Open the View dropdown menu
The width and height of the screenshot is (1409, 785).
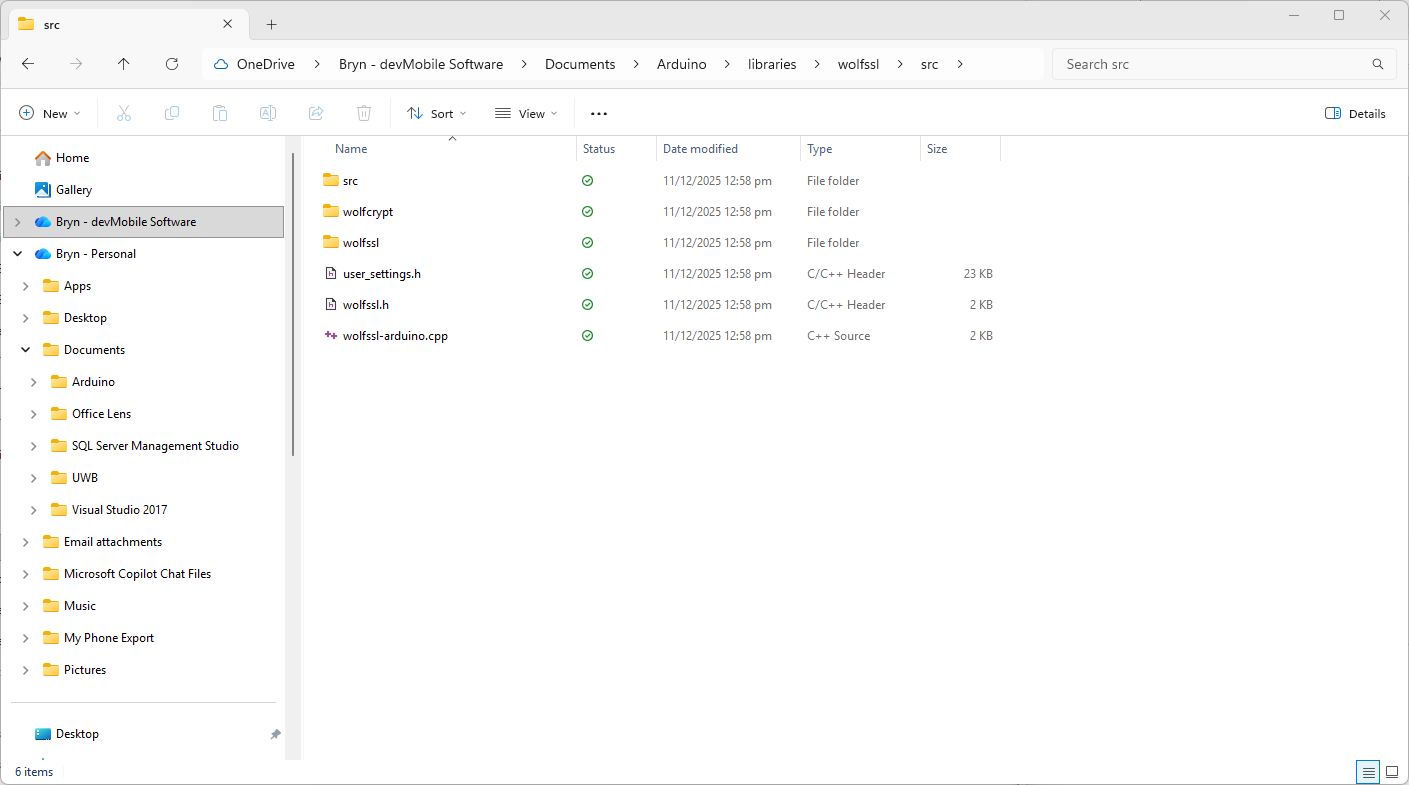pos(526,114)
